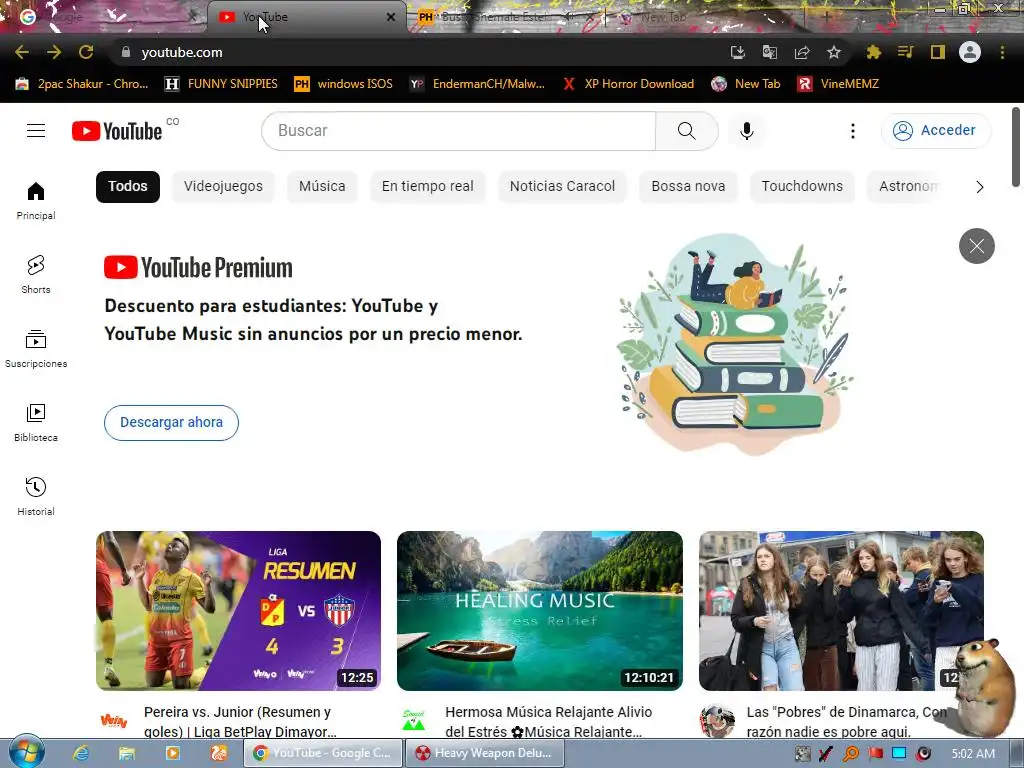Screen dimensions: 1024x768
Task: Click Hermosa Música Relajante video title
Action: pos(549,722)
